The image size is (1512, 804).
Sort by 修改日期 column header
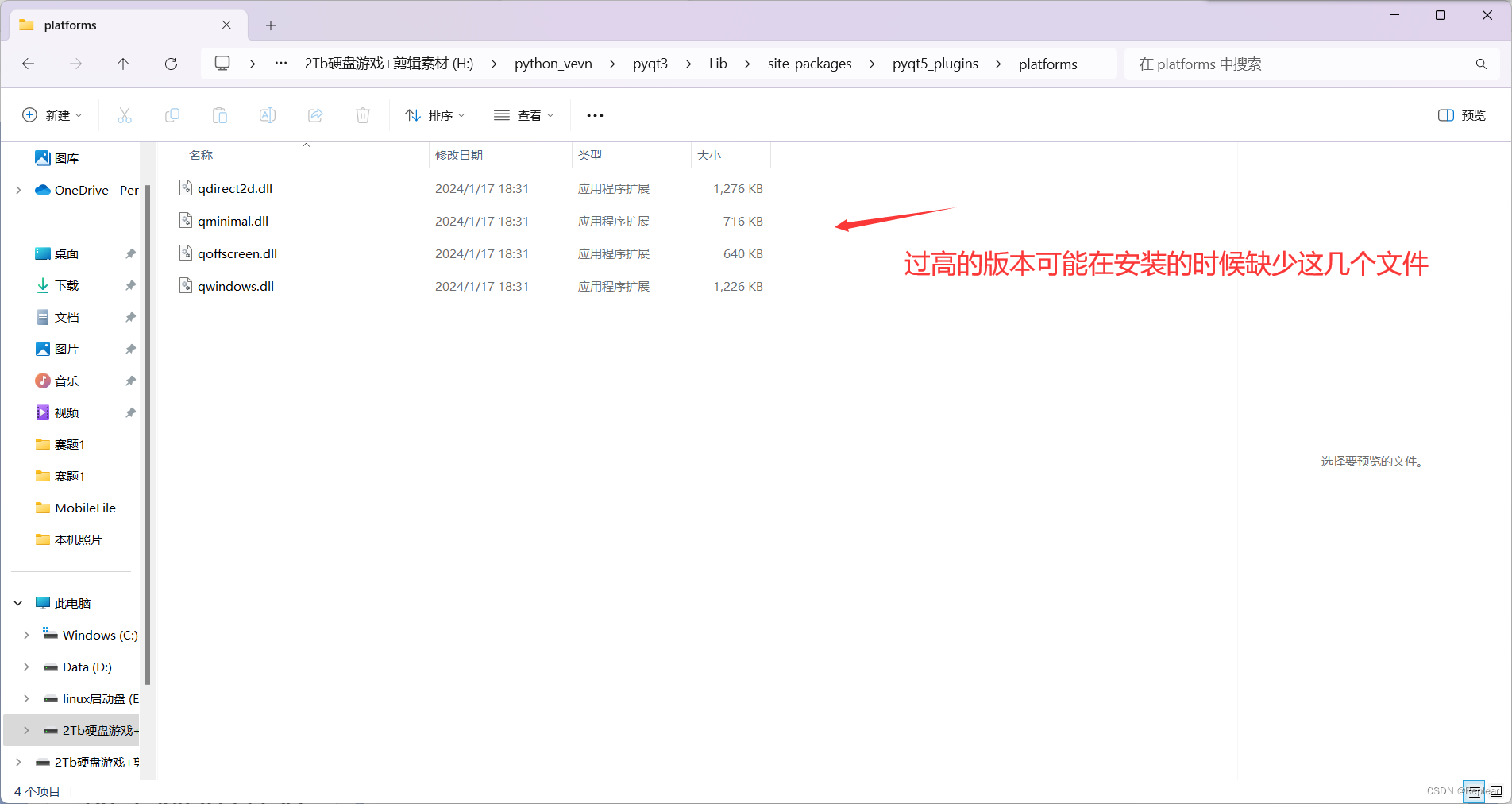click(x=459, y=155)
